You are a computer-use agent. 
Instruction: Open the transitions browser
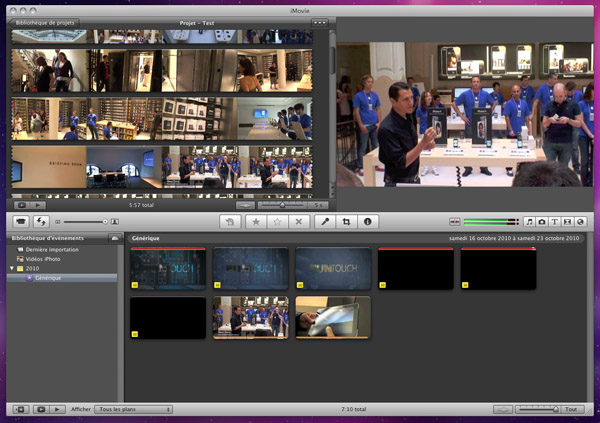coord(567,222)
